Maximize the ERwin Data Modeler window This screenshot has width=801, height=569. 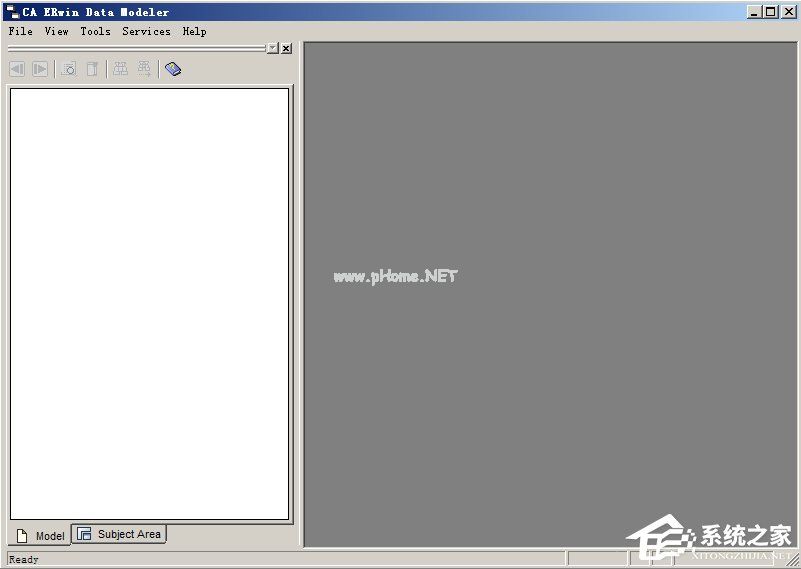[x=770, y=12]
